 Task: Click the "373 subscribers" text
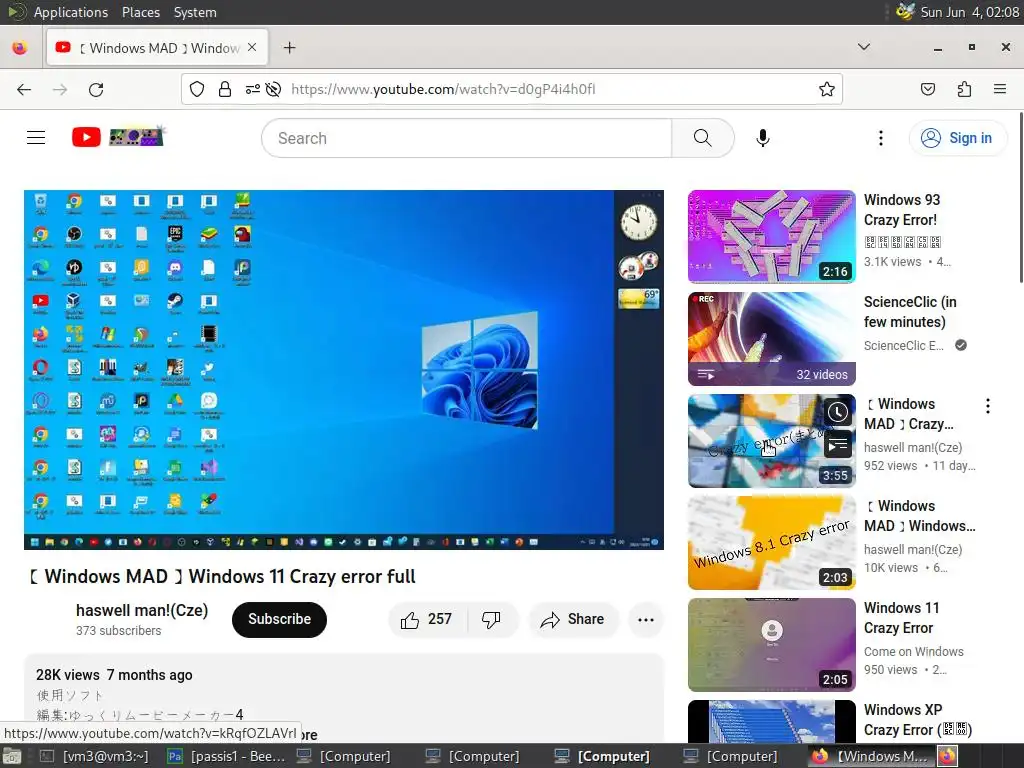[118, 631]
